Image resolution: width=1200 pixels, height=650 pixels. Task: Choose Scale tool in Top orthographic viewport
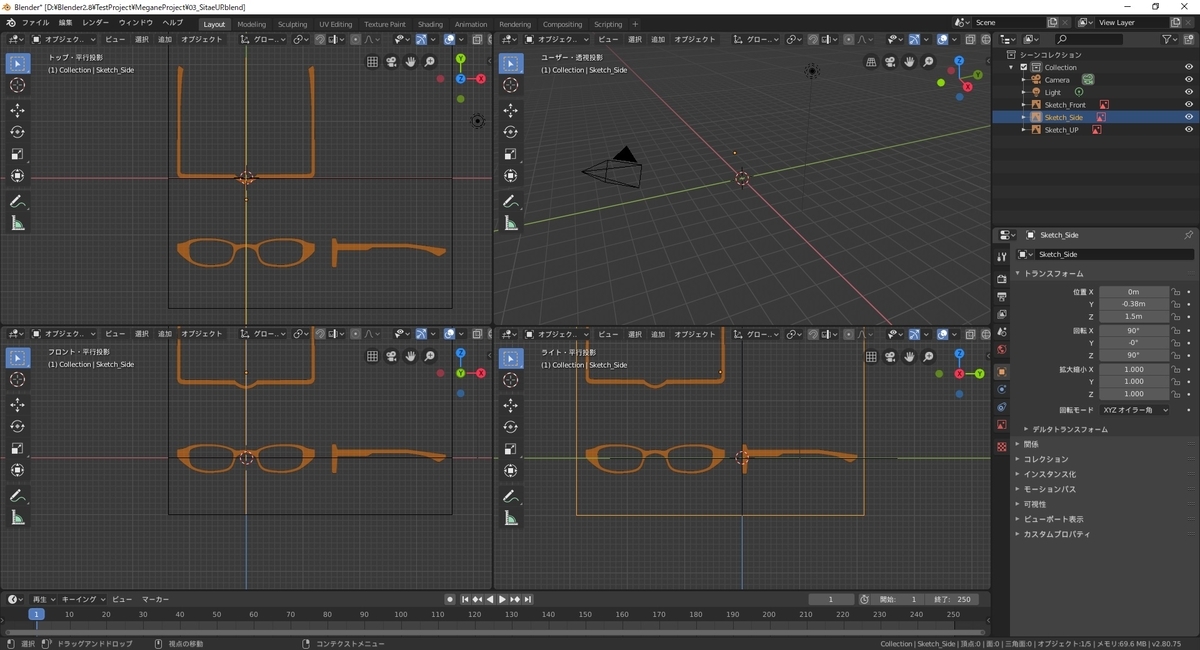17,154
